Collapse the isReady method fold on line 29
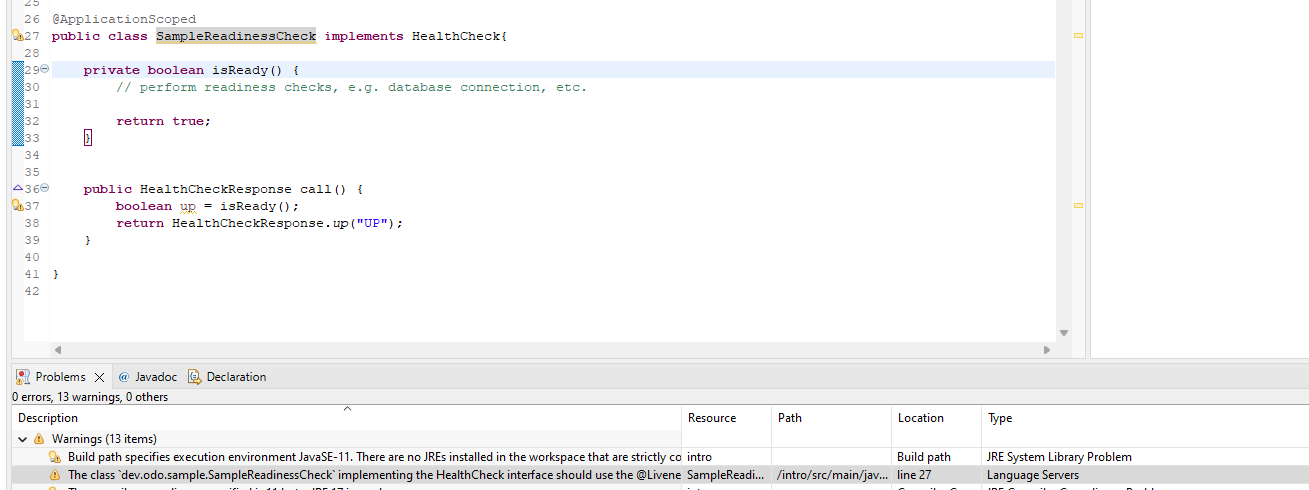 [44, 70]
